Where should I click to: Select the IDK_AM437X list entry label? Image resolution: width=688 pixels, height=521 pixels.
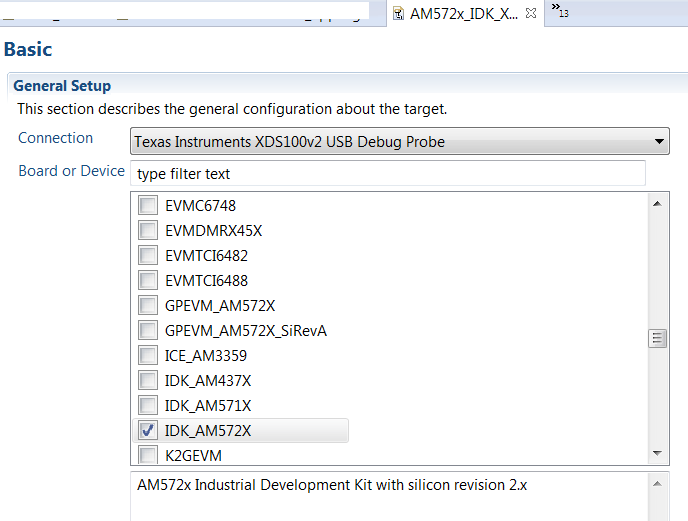coord(208,381)
